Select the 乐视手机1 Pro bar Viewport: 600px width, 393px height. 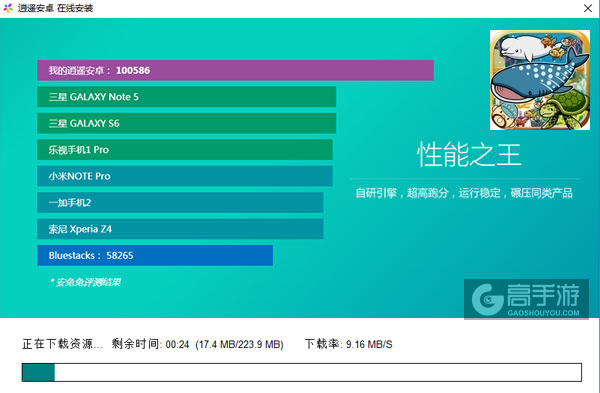[x=185, y=150]
